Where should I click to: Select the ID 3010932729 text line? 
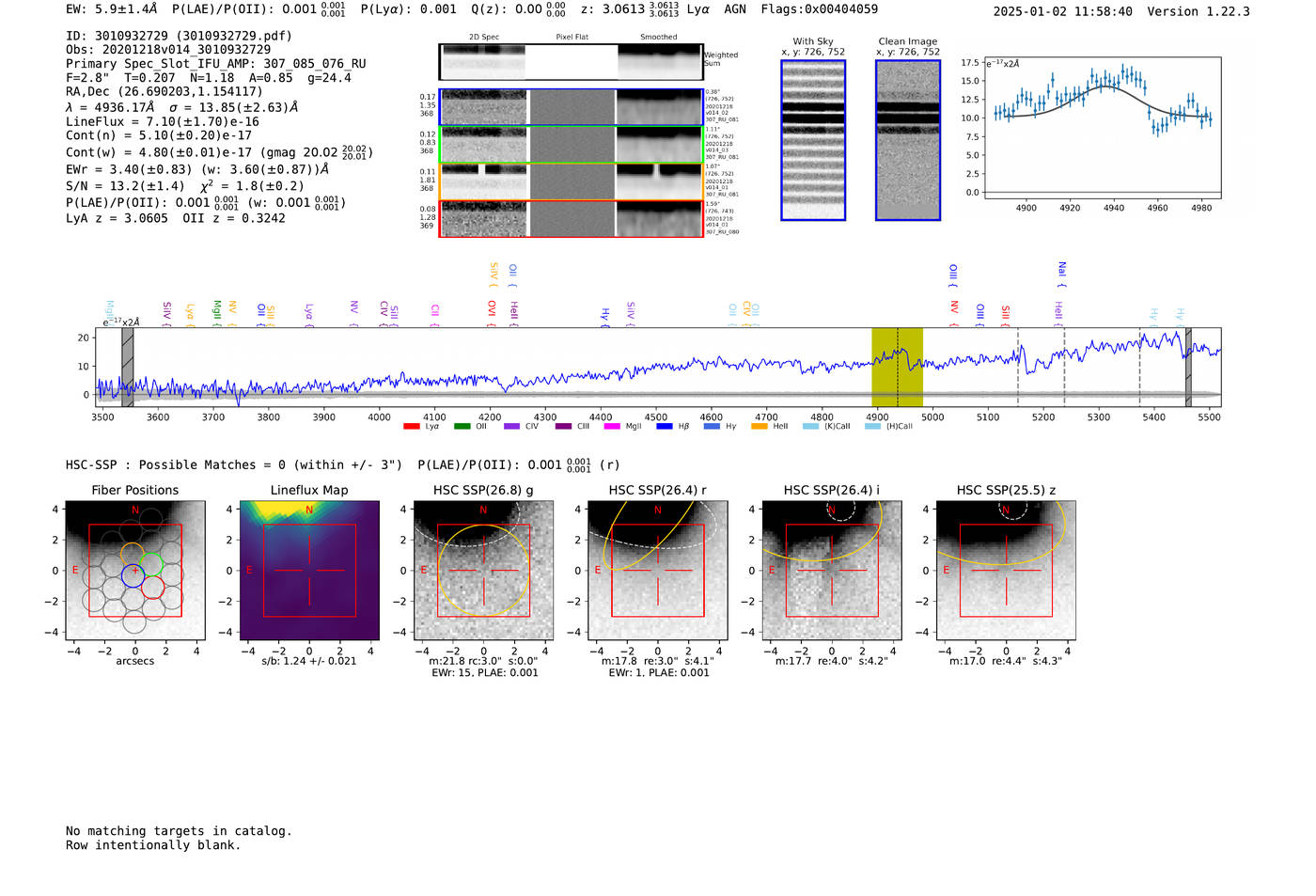click(179, 36)
